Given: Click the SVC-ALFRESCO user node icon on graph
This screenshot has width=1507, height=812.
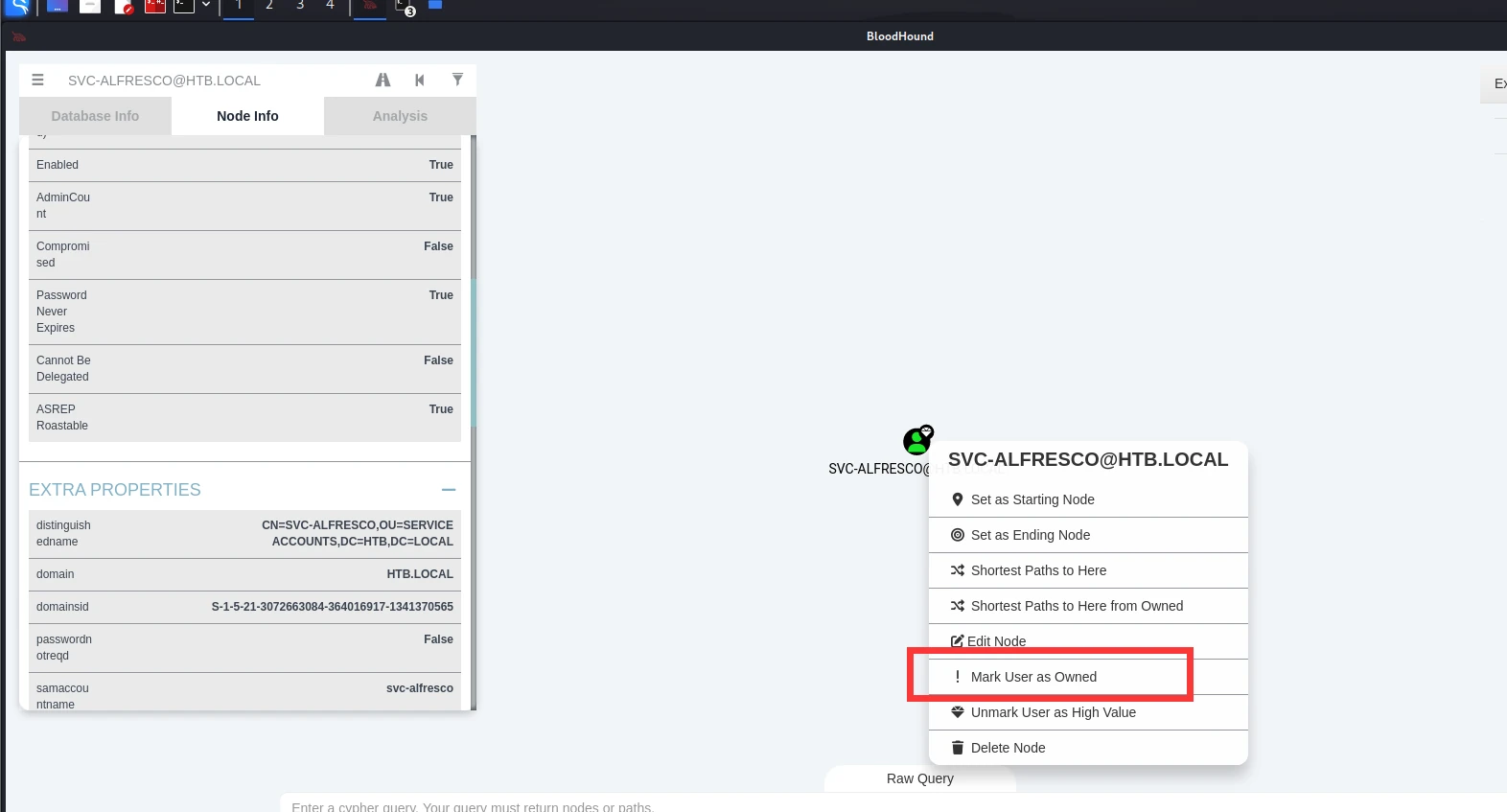Looking at the screenshot, I should tap(917, 440).
